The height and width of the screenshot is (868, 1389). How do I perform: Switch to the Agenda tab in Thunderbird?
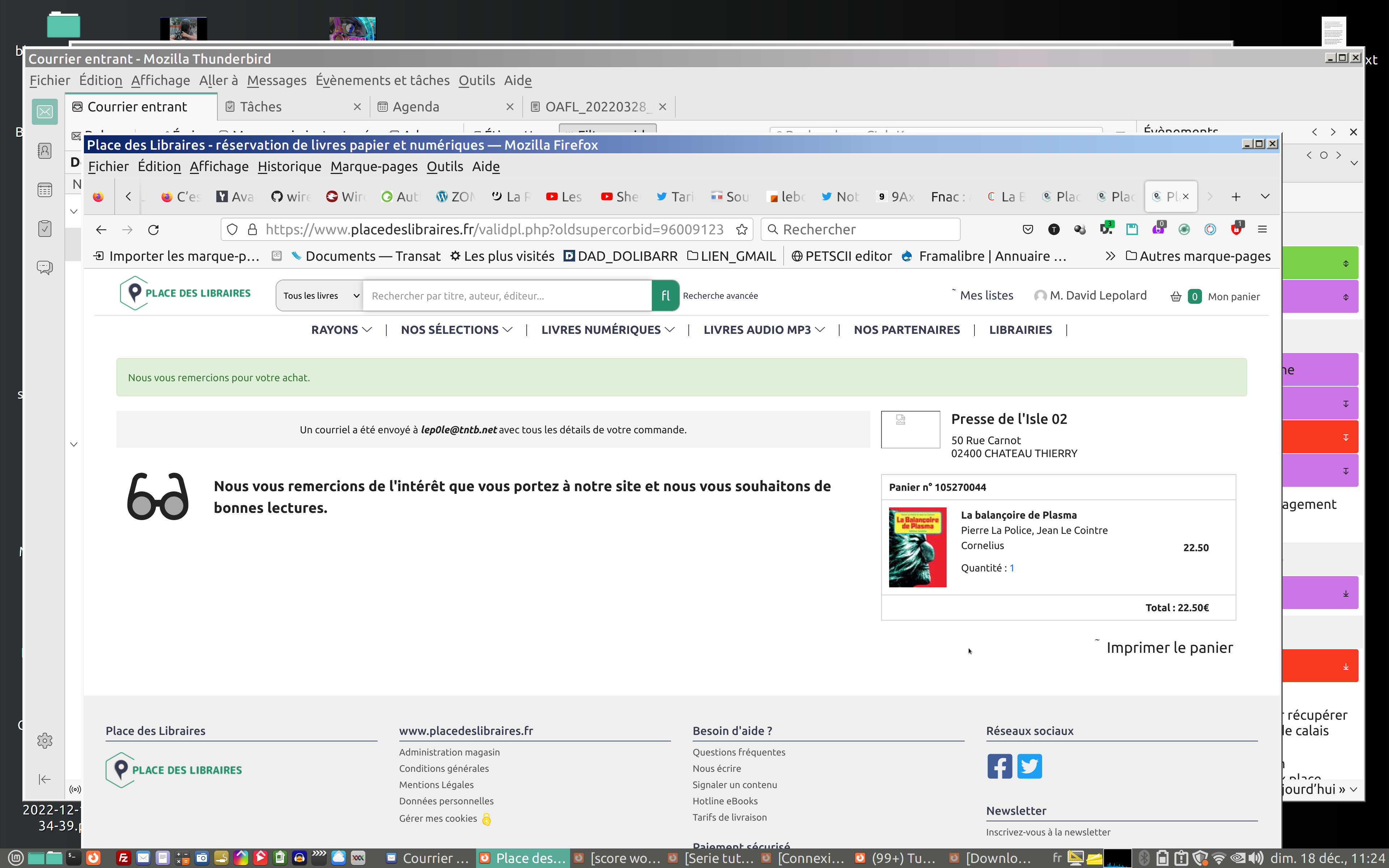tap(416, 107)
